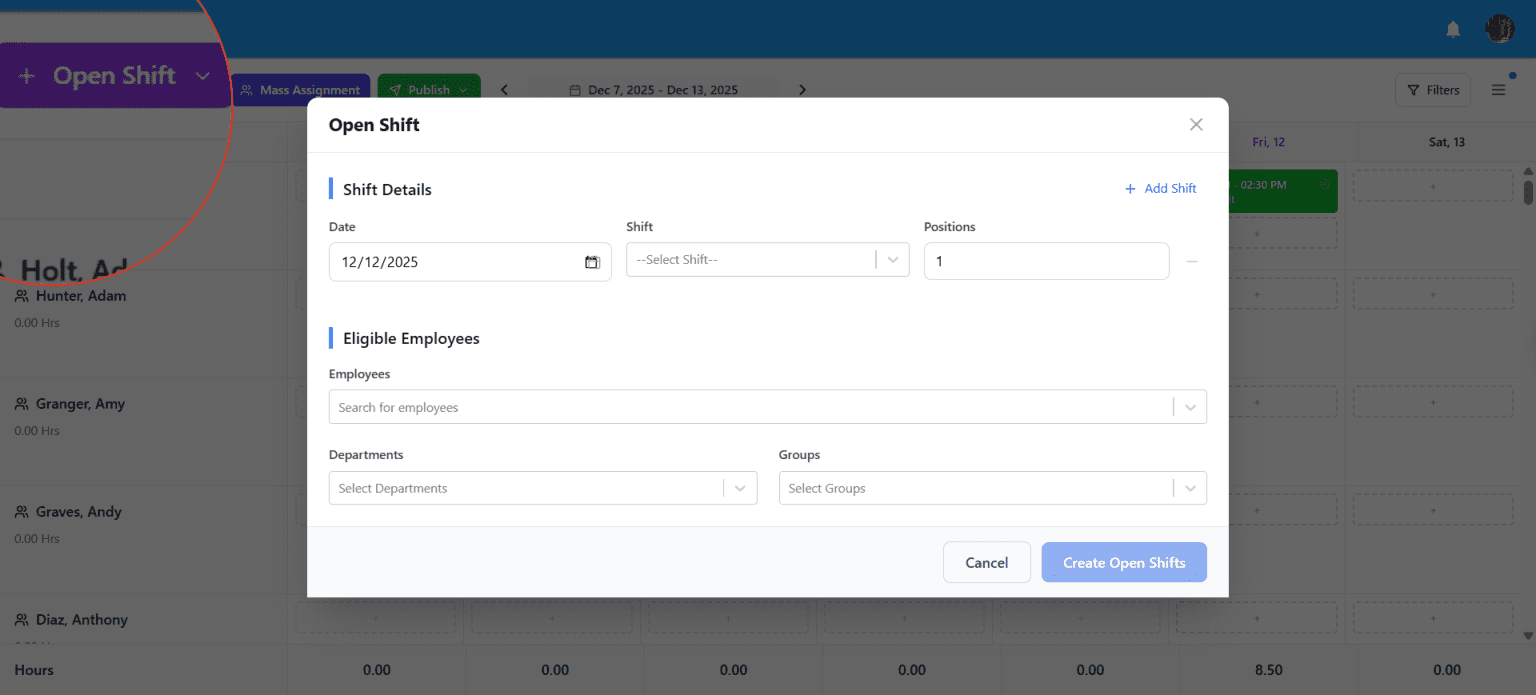This screenshot has width=1536, height=695.
Task: Expand the Employees search dropdown arrow
Action: (1190, 407)
